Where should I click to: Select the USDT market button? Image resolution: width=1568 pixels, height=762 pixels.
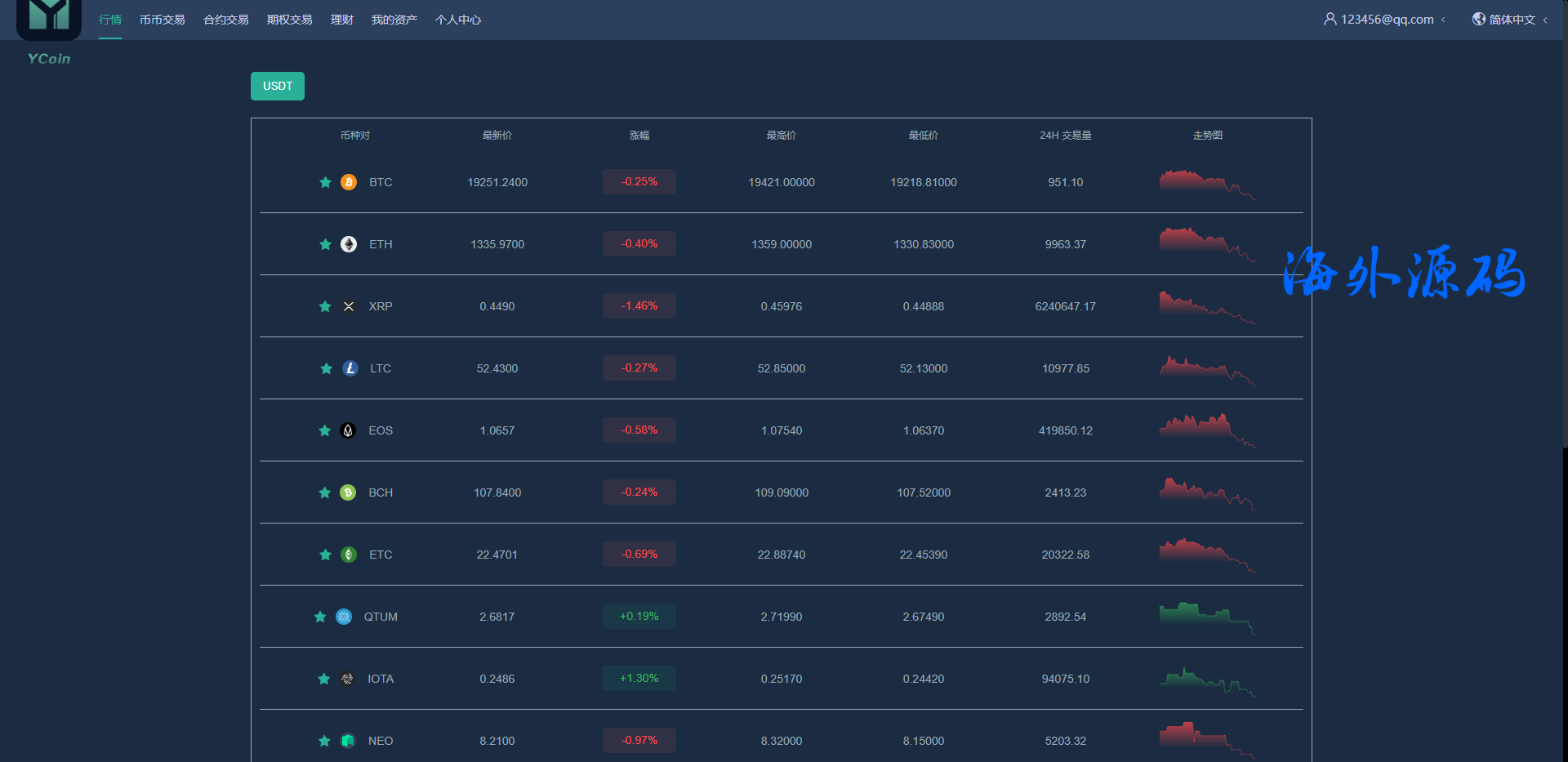click(278, 86)
